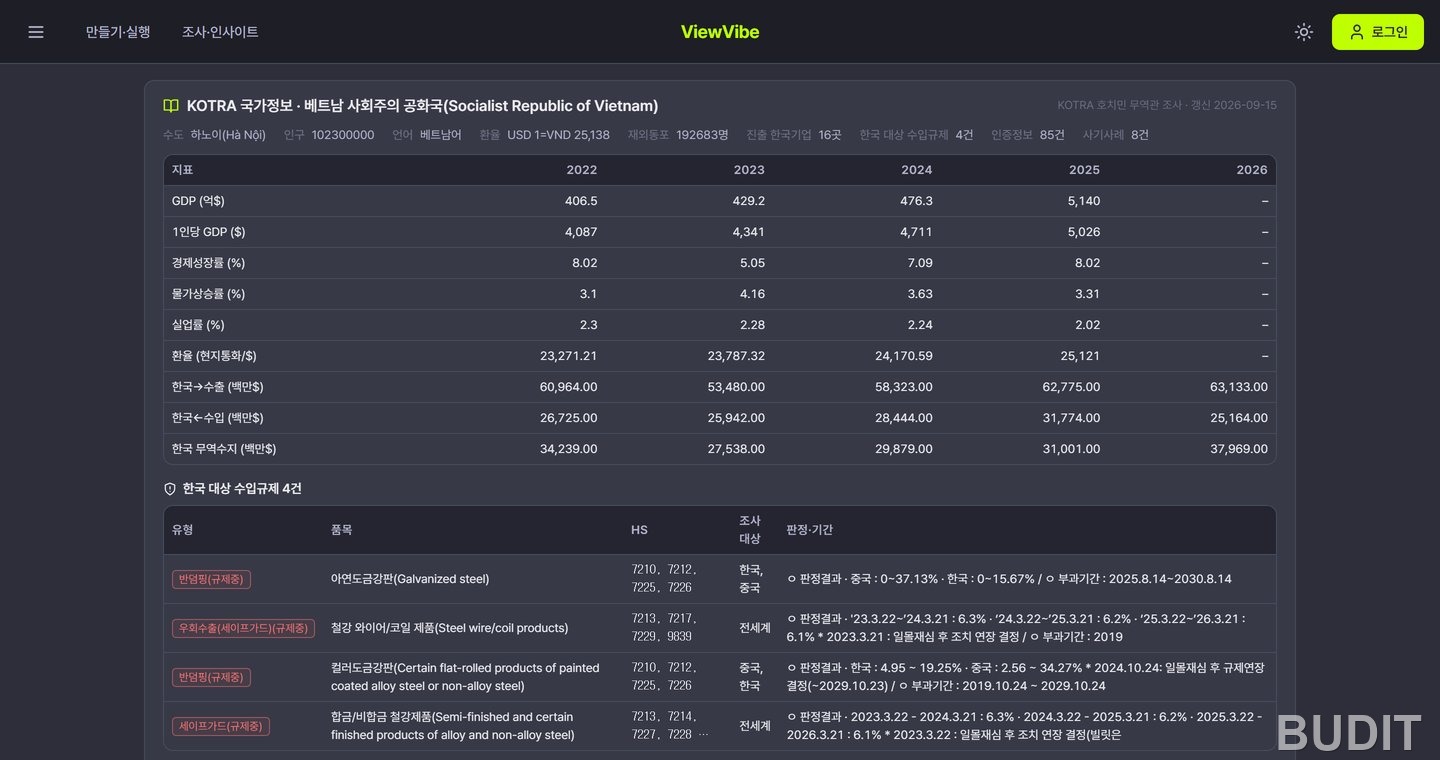
Task: Click the 물가상승률 (%) row label
Action: [208, 294]
